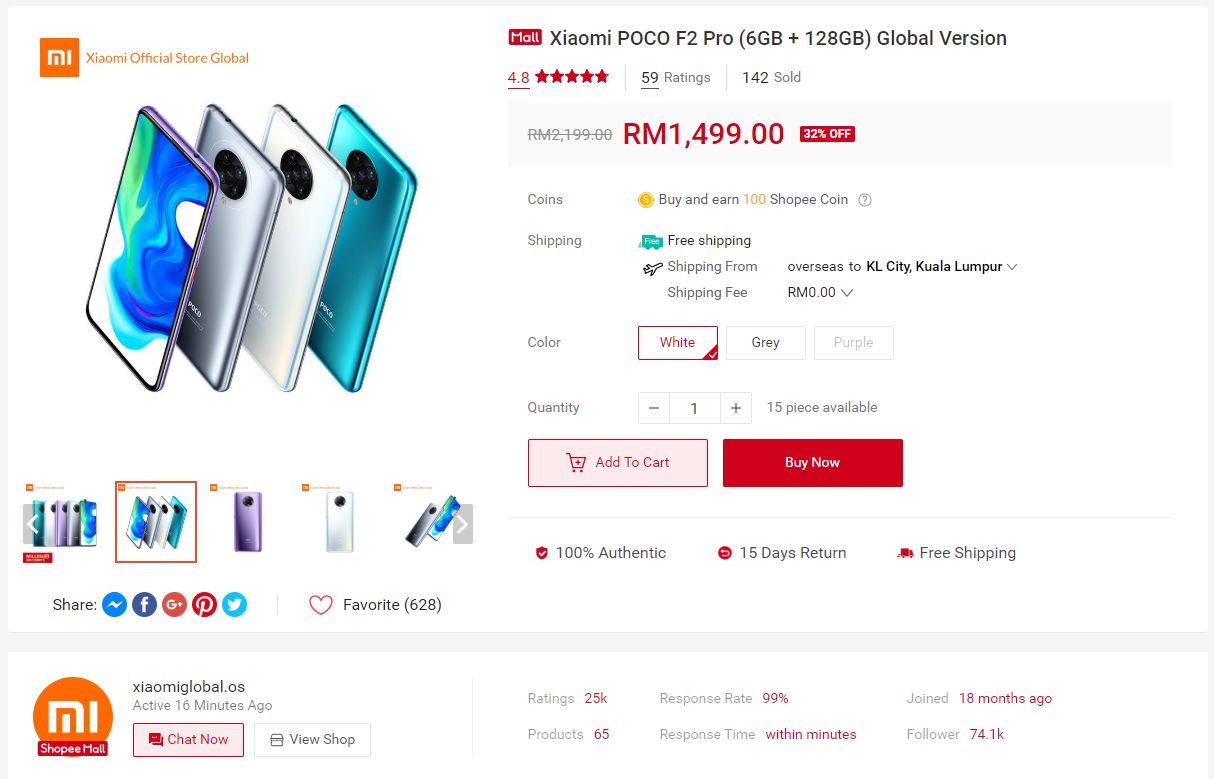Viewport: 1214px width, 779px height.
Task: Share product via Facebook Messenger icon
Action: point(115,605)
